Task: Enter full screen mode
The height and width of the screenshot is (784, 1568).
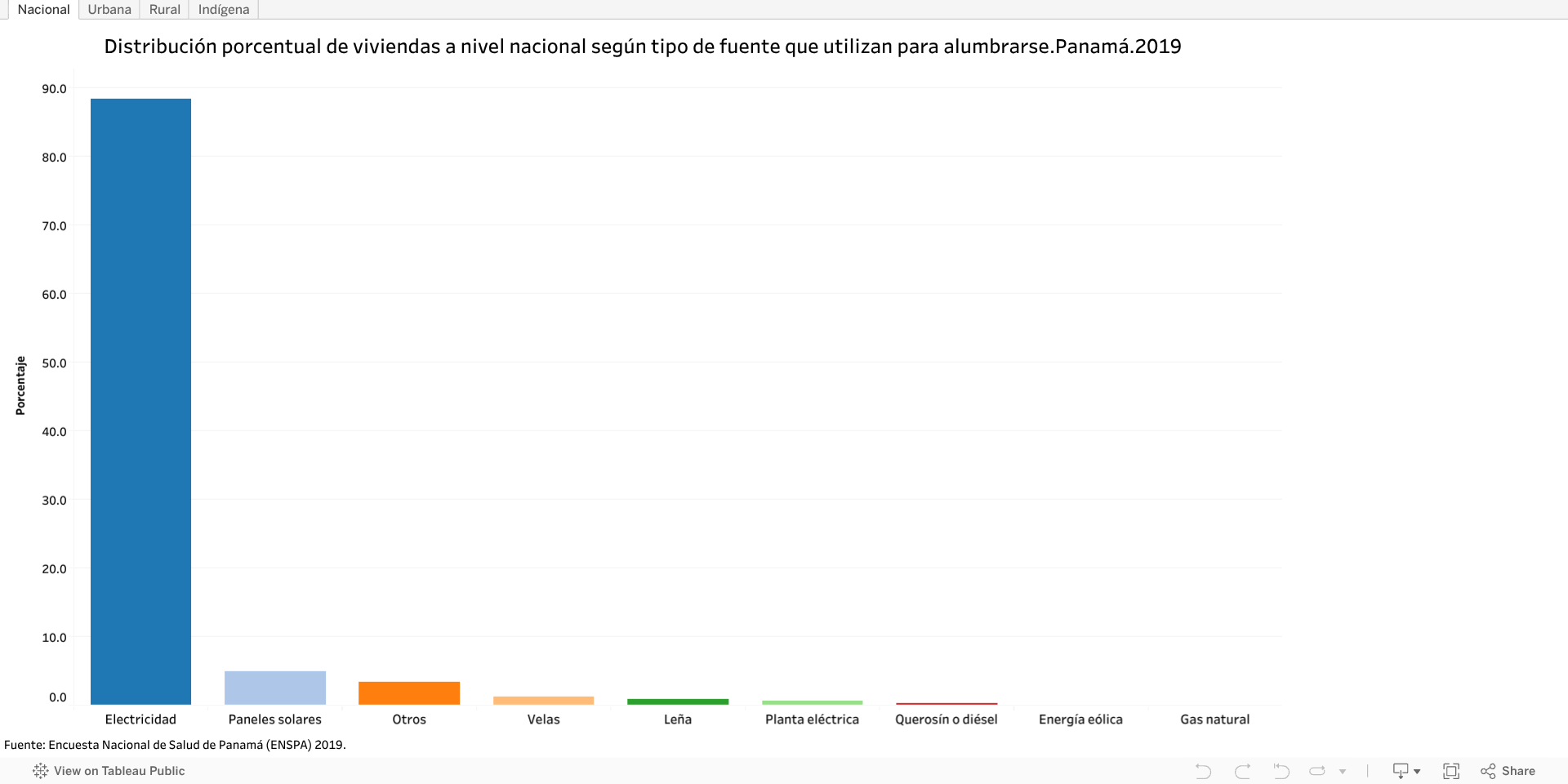Action: click(1451, 771)
